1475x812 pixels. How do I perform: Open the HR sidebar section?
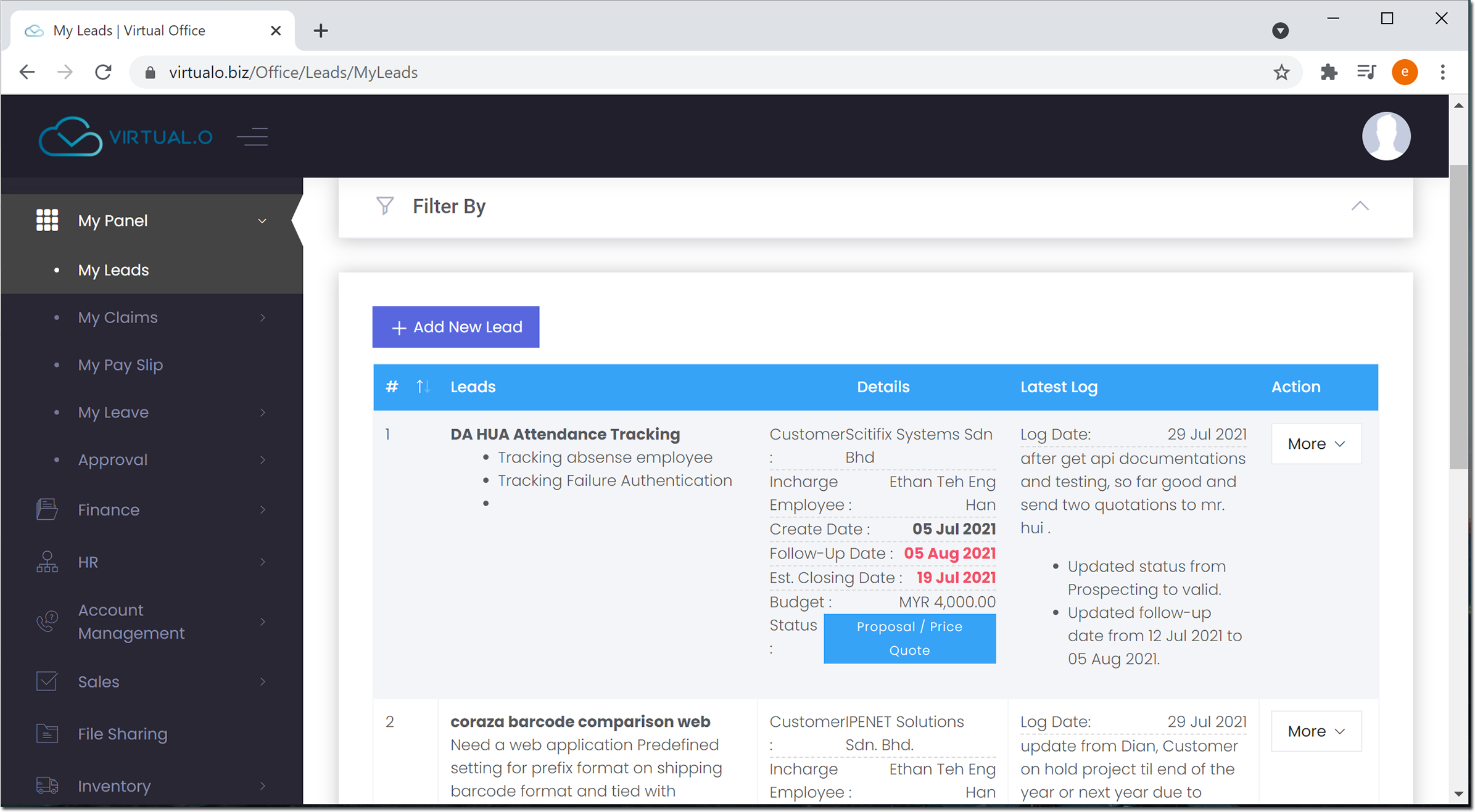pos(88,562)
